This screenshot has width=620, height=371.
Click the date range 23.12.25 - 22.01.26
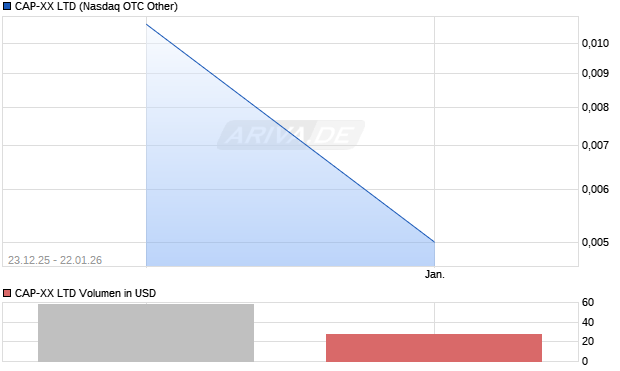click(55, 260)
